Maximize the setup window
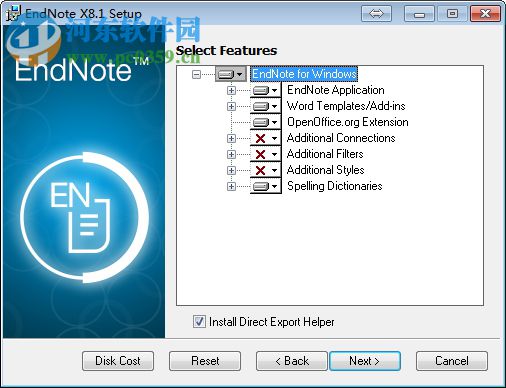Image resolution: width=506 pixels, height=388 pixels. click(x=452, y=14)
